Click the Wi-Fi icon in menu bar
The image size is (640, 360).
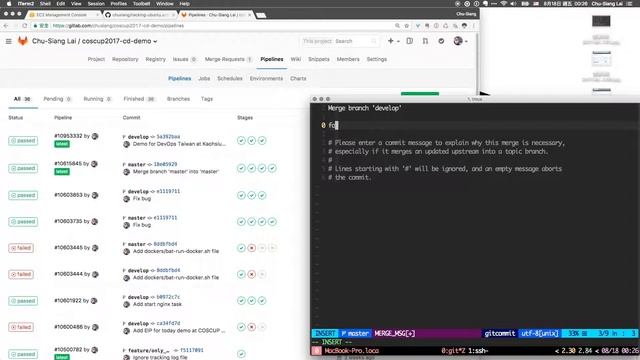[x=503, y=4]
